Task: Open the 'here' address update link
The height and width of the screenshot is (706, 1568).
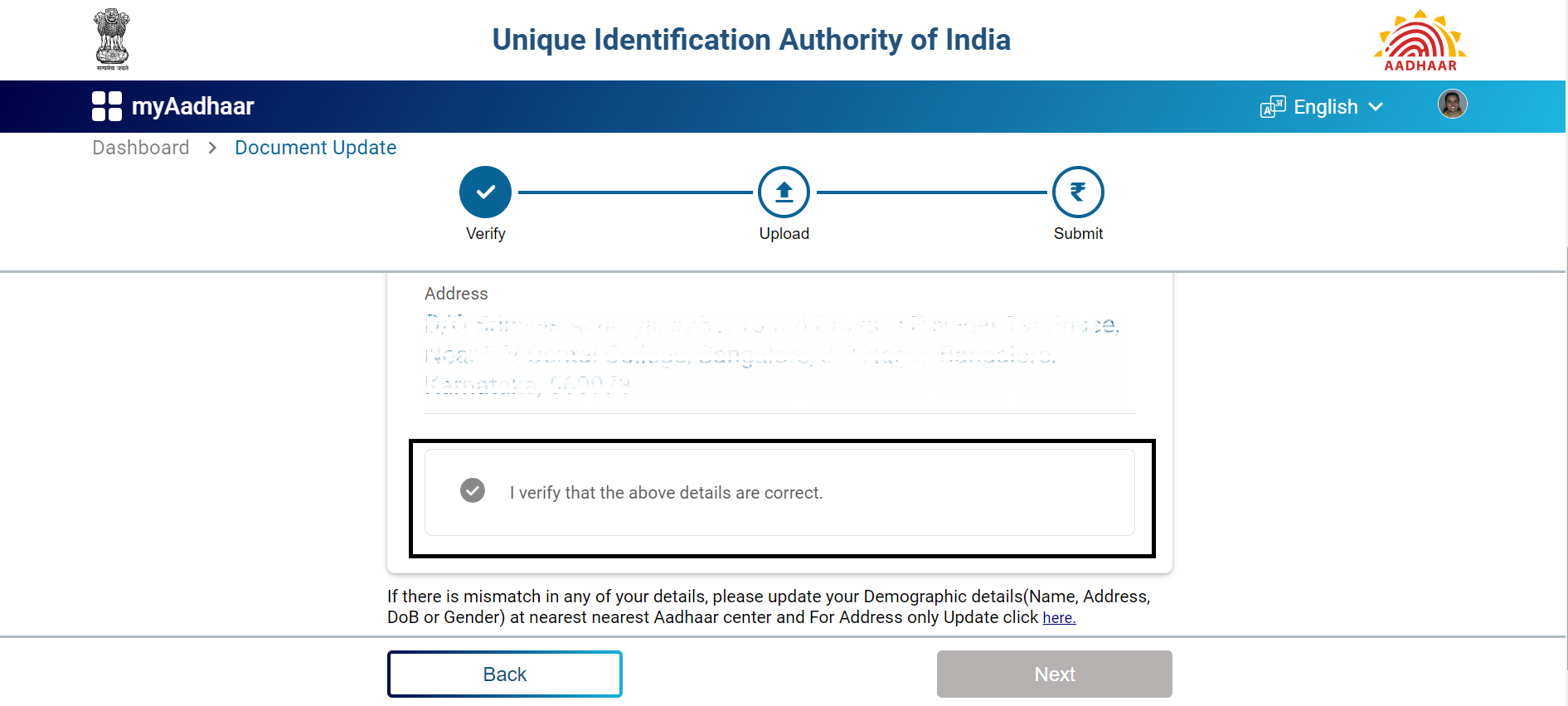Action: tap(1057, 617)
